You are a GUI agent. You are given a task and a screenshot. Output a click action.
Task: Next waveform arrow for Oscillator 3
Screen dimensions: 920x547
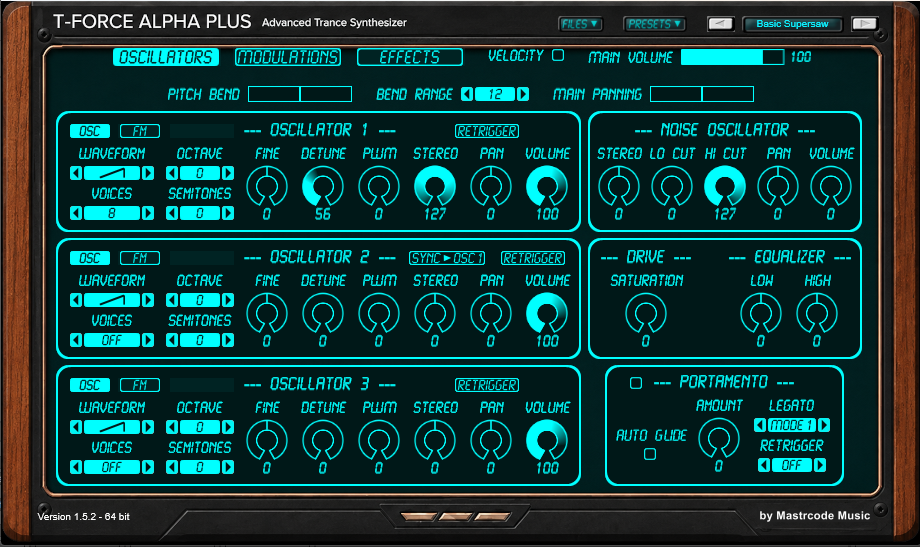[x=148, y=427]
